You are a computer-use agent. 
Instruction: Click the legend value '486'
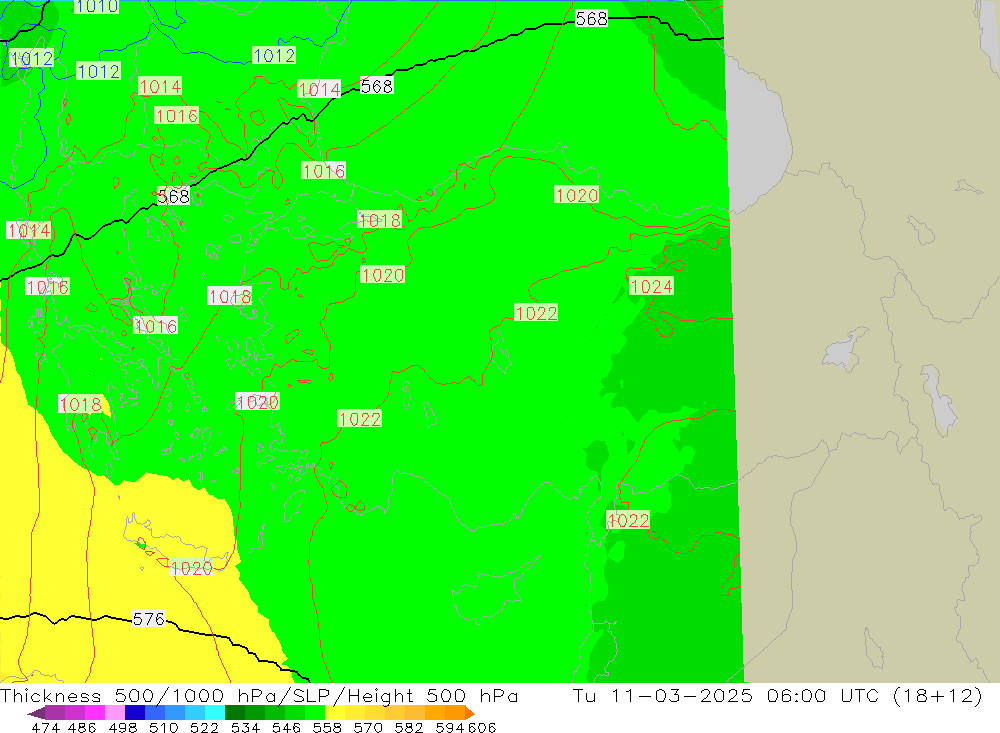click(x=82, y=727)
